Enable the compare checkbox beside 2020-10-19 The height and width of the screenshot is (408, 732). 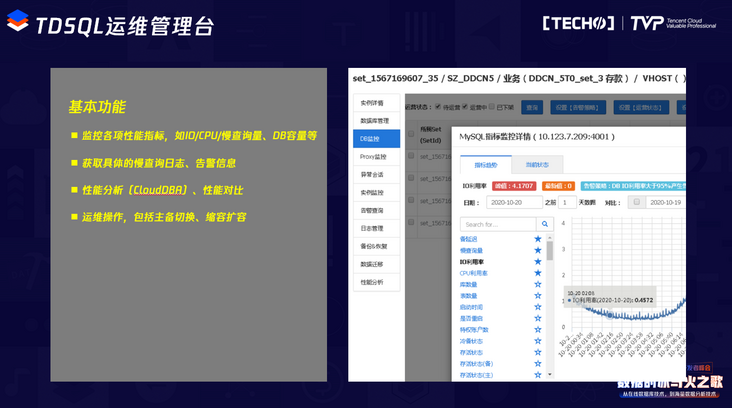pos(636,202)
